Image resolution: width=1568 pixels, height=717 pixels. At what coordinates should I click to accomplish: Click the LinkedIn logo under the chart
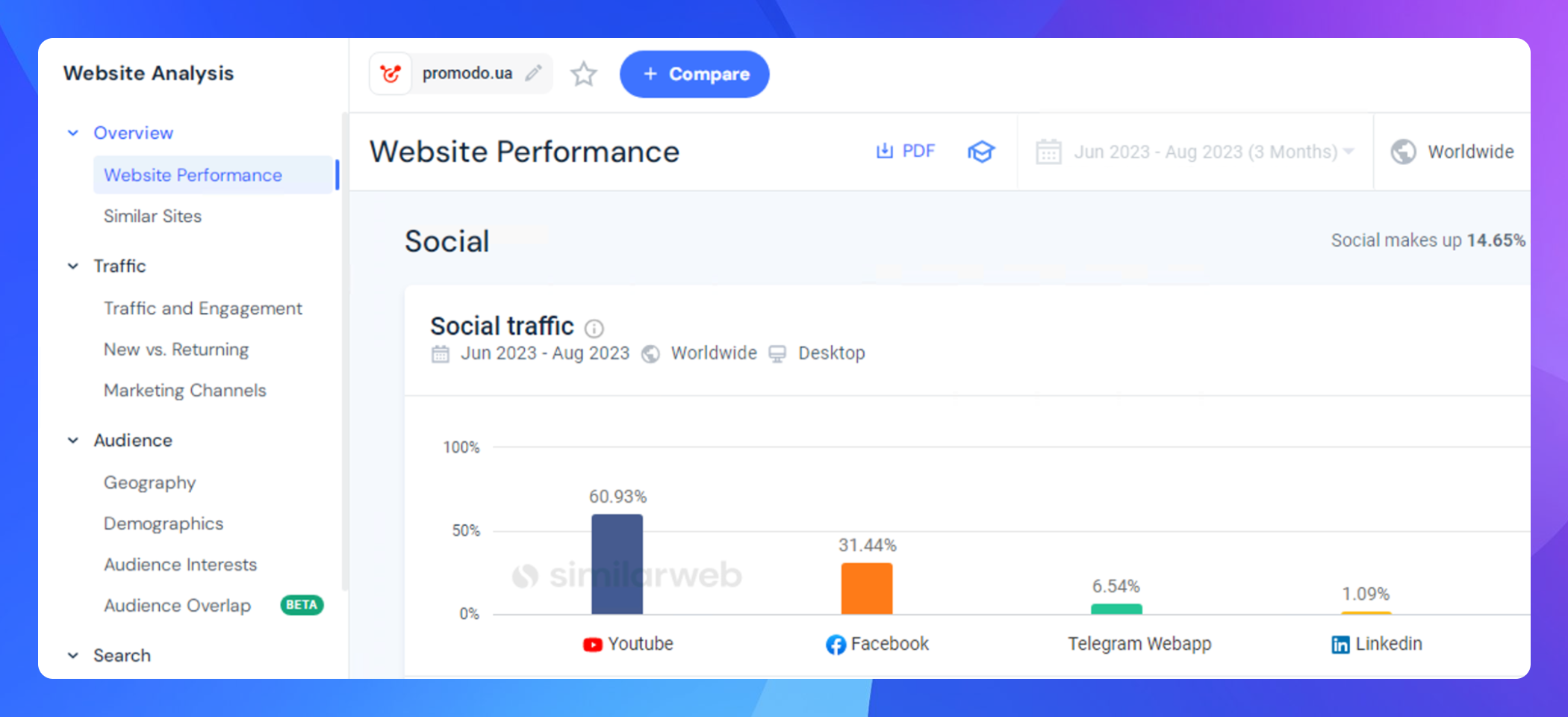[1340, 645]
